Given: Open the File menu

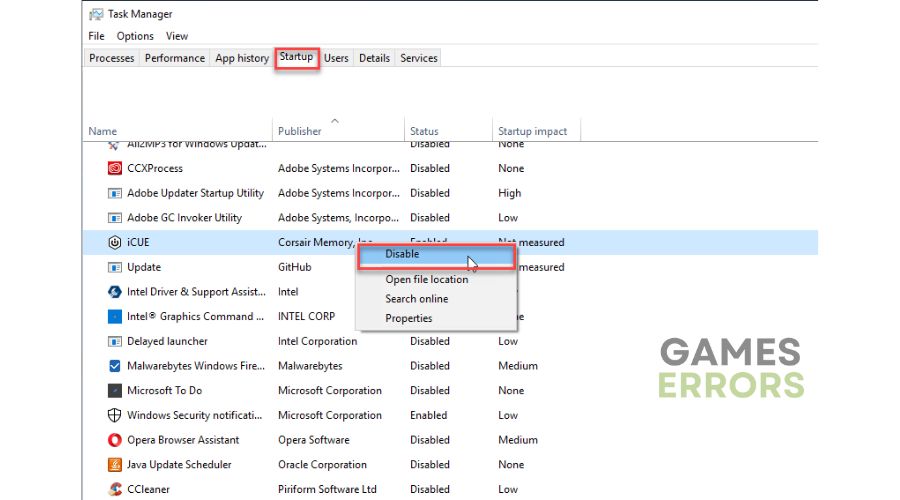Looking at the screenshot, I should 96,36.
